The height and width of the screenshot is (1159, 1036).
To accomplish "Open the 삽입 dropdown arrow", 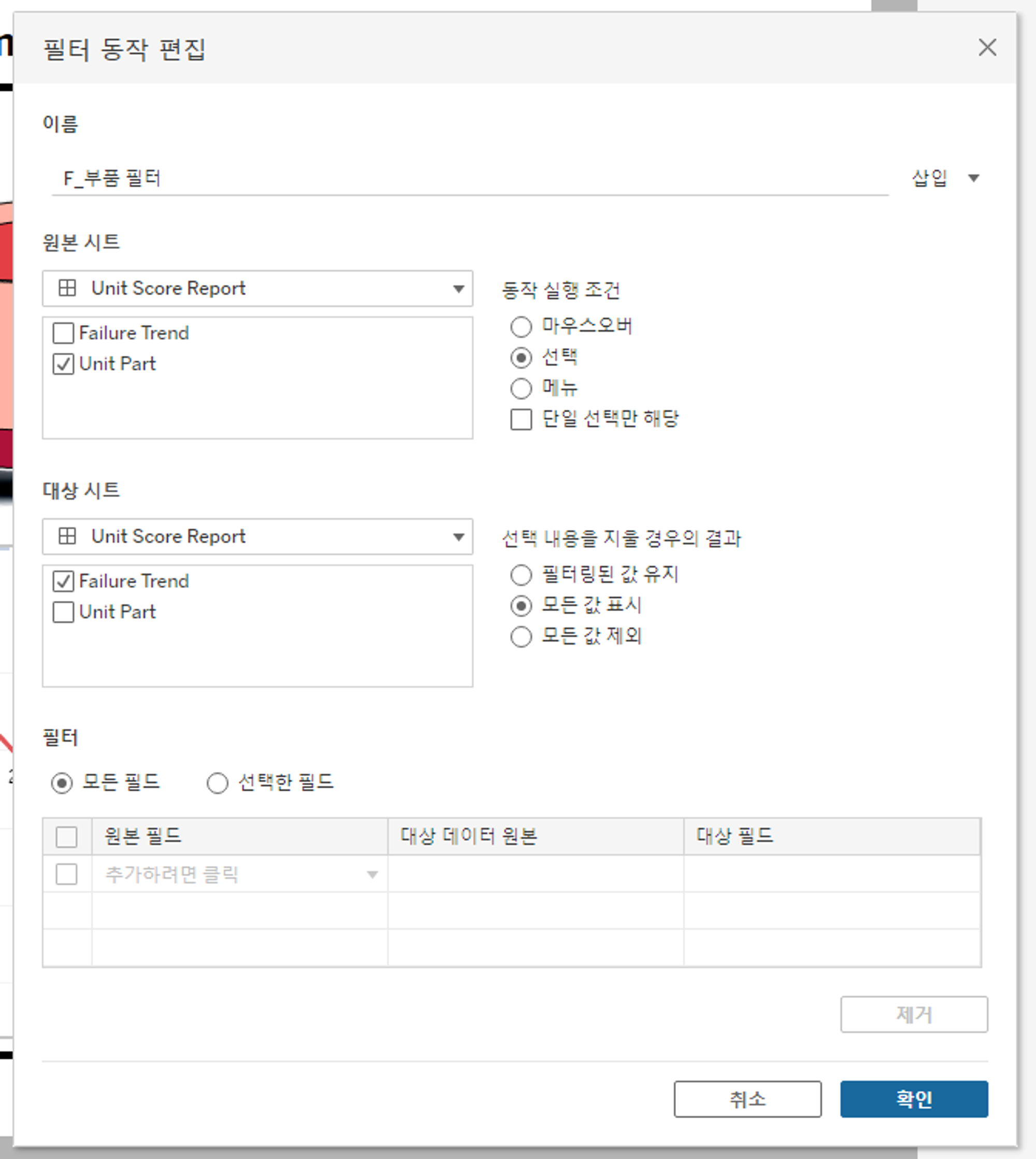I will 973,178.
